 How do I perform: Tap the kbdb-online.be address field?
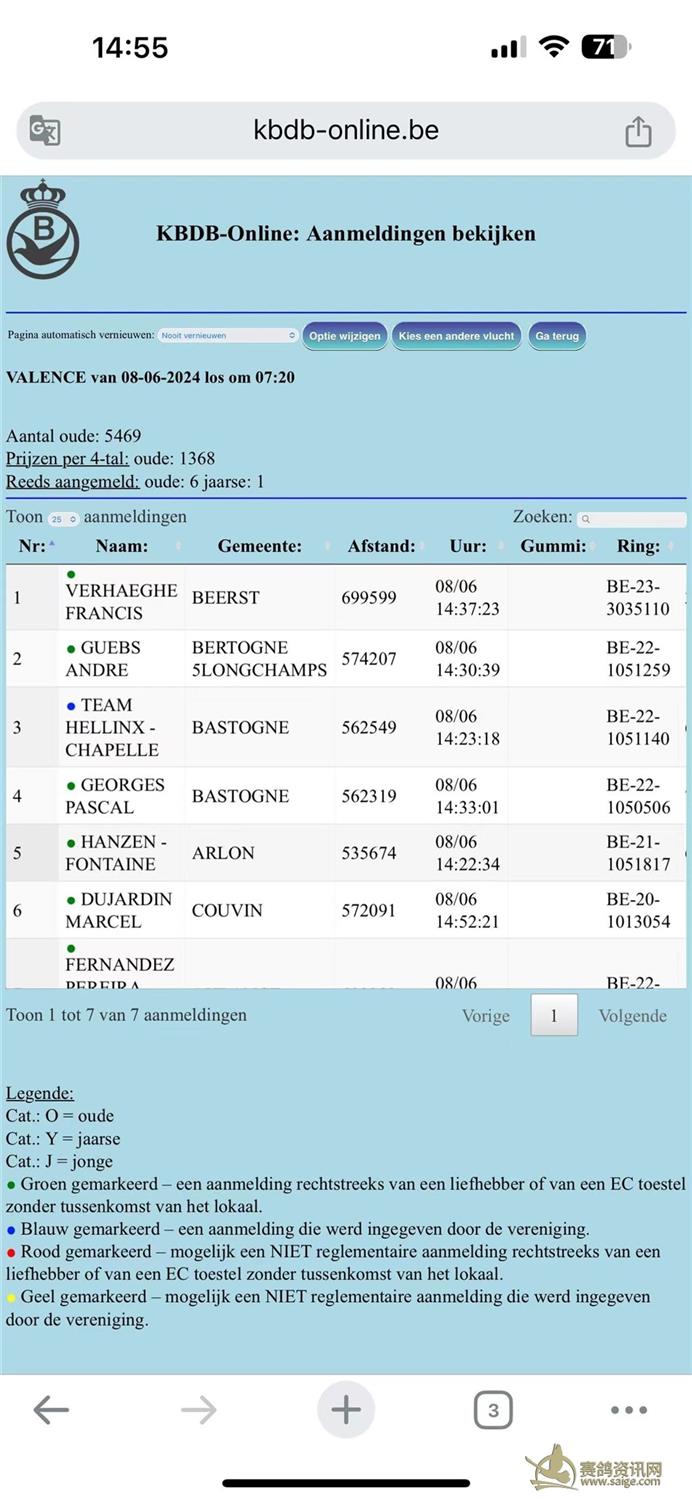pyautogui.click(x=346, y=131)
